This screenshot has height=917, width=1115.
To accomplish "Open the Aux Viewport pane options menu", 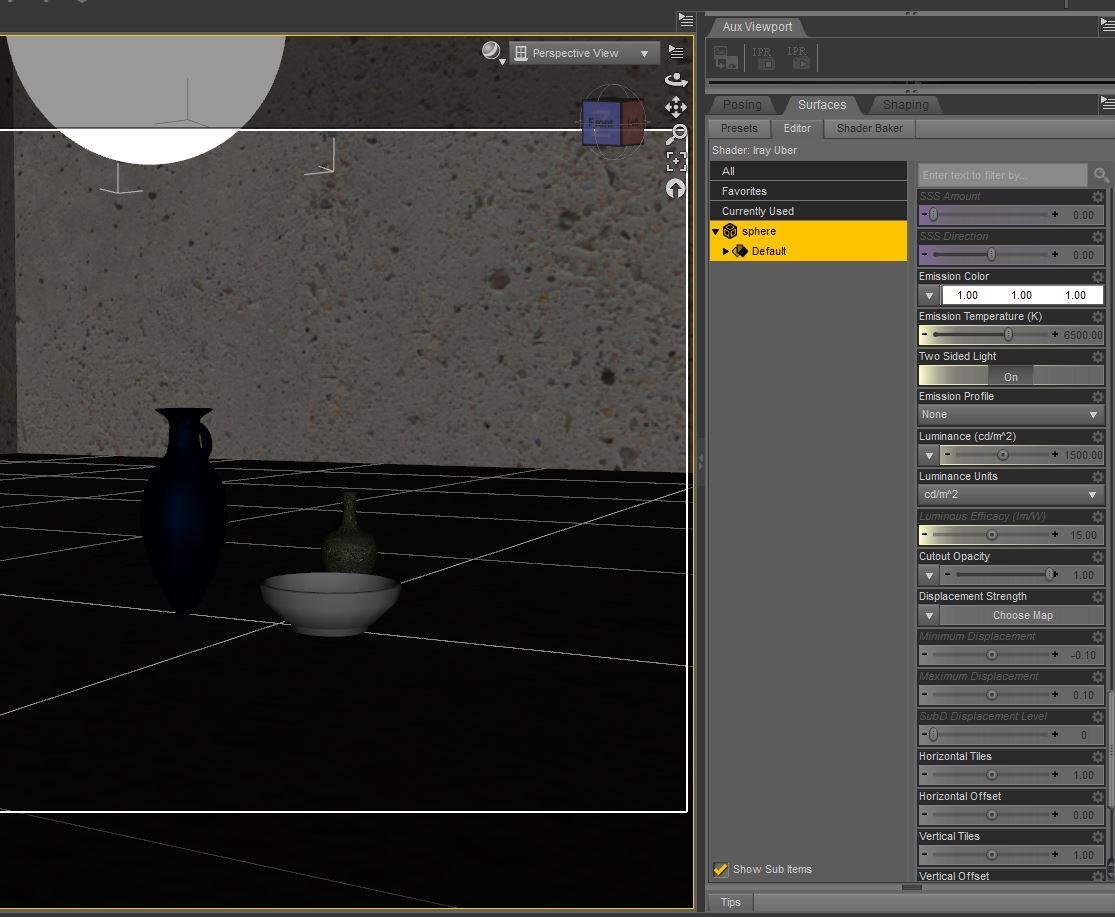I will pyautogui.click(x=1107, y=26).
